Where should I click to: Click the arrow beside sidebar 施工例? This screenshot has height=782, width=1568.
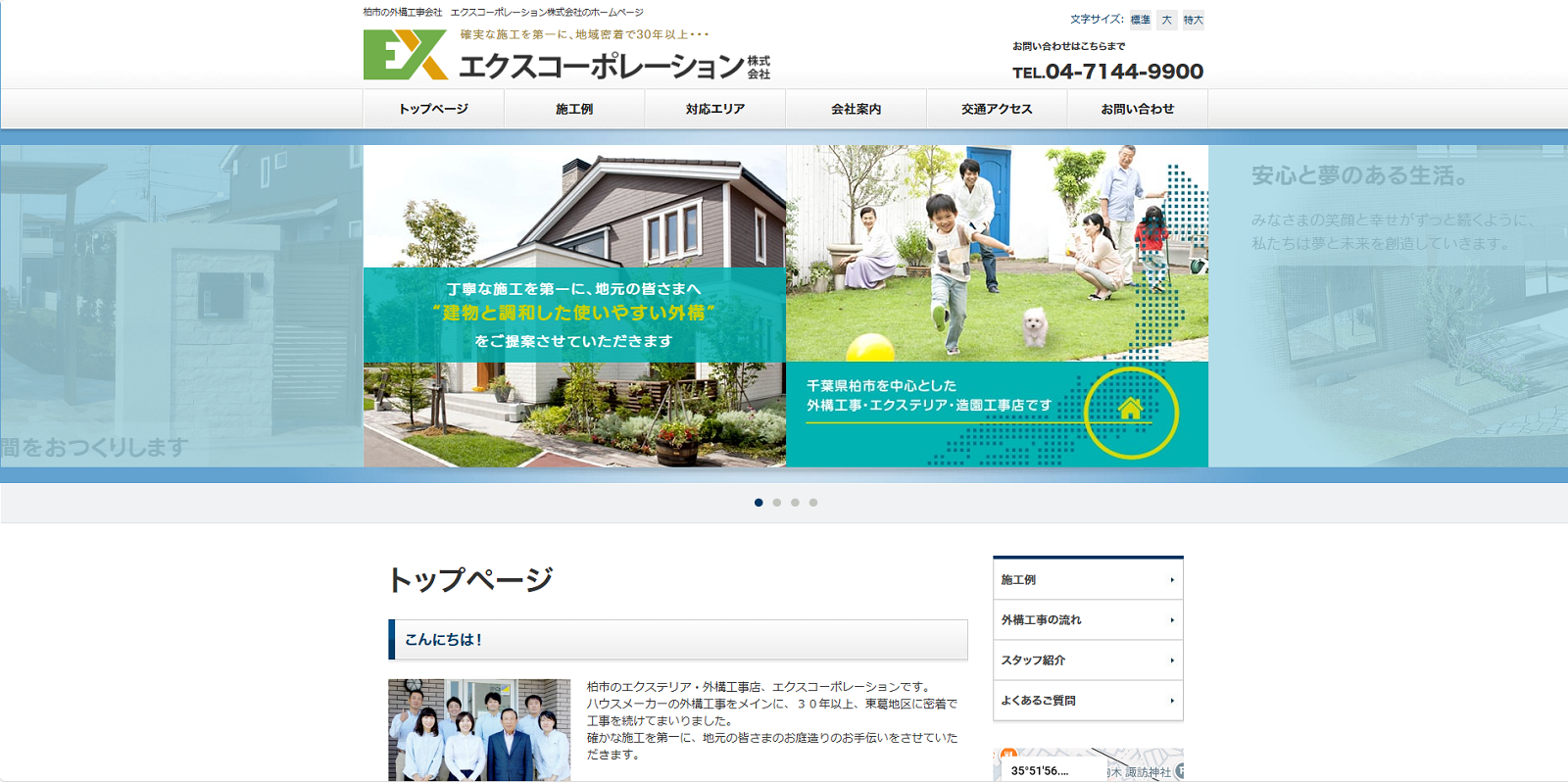tap(1172, 580)
